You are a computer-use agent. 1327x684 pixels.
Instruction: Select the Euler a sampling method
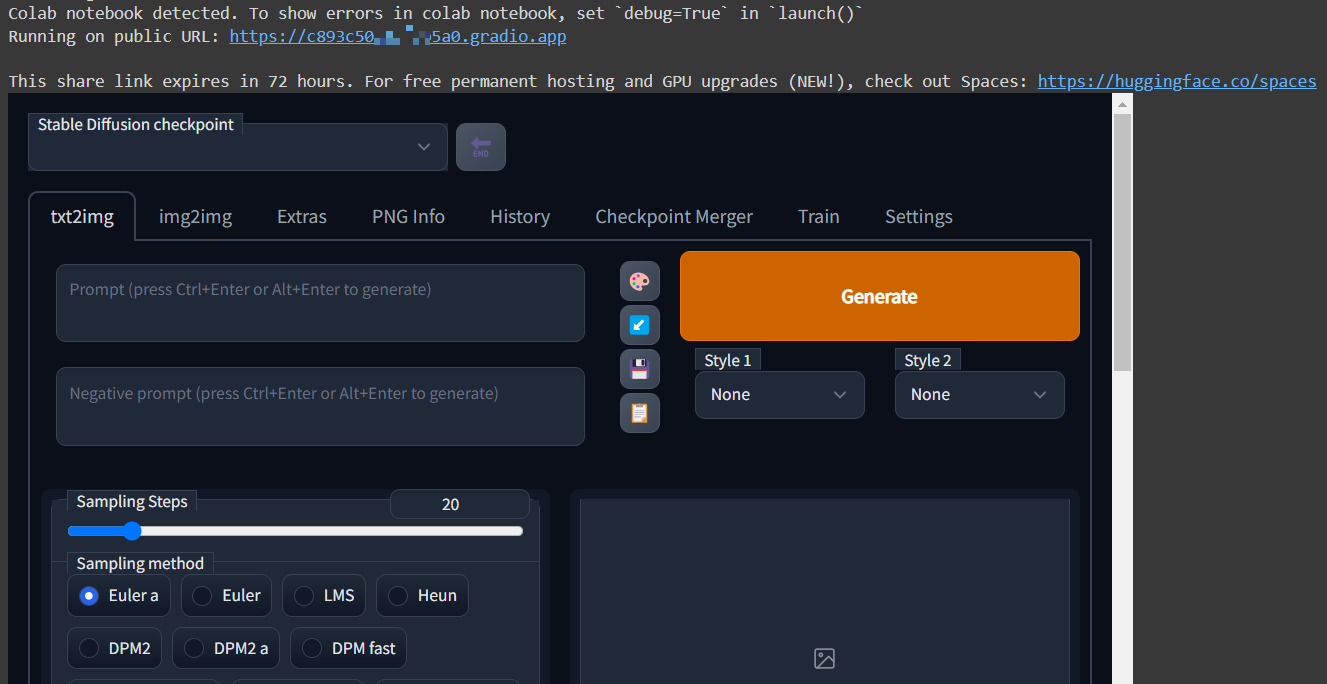(119, 595)
